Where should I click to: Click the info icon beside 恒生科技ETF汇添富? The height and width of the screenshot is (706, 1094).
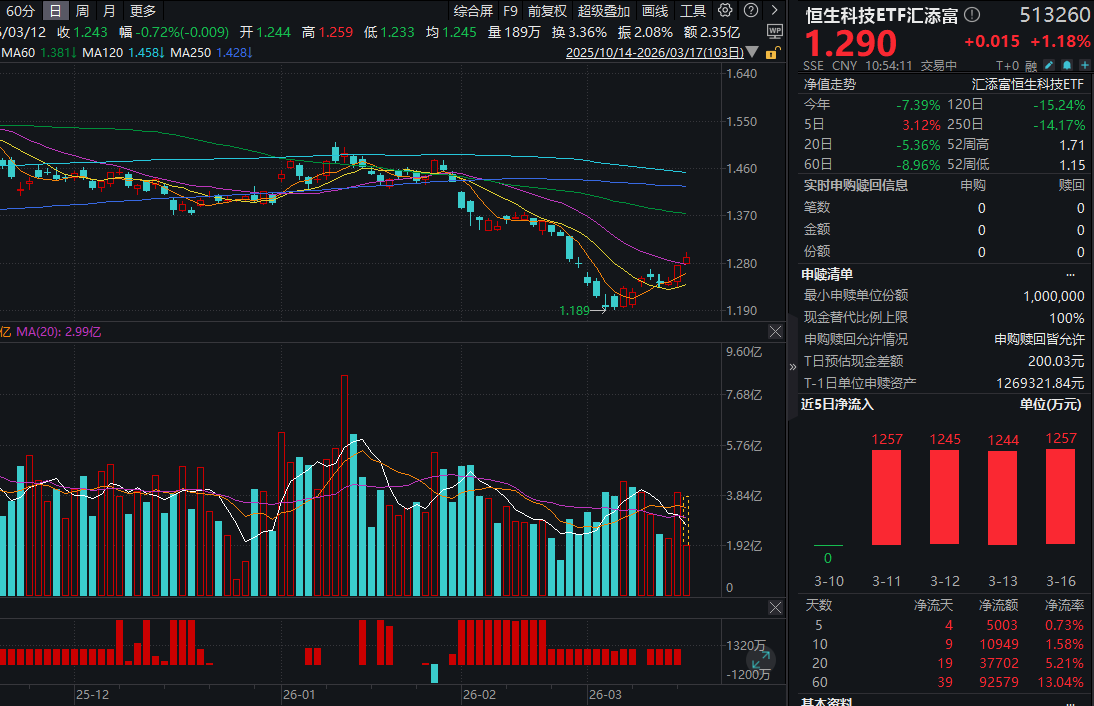click(x=972, y=15)
